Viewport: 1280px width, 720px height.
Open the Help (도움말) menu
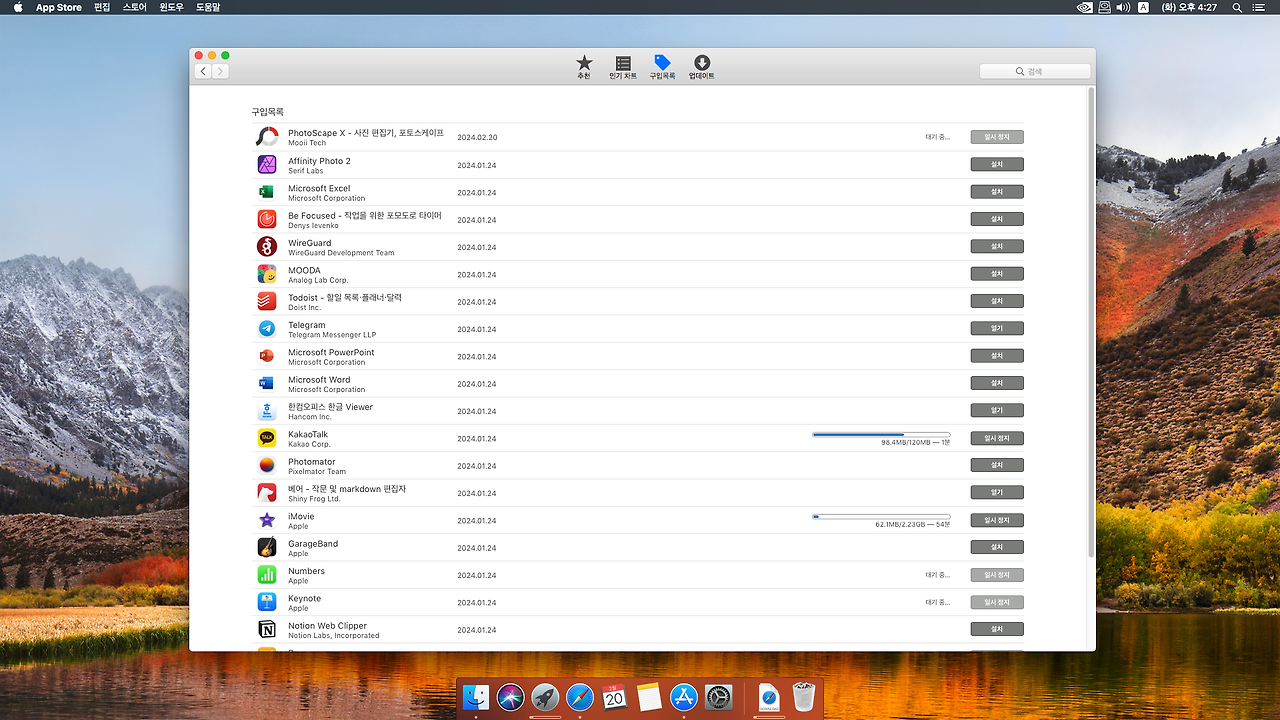208,7
